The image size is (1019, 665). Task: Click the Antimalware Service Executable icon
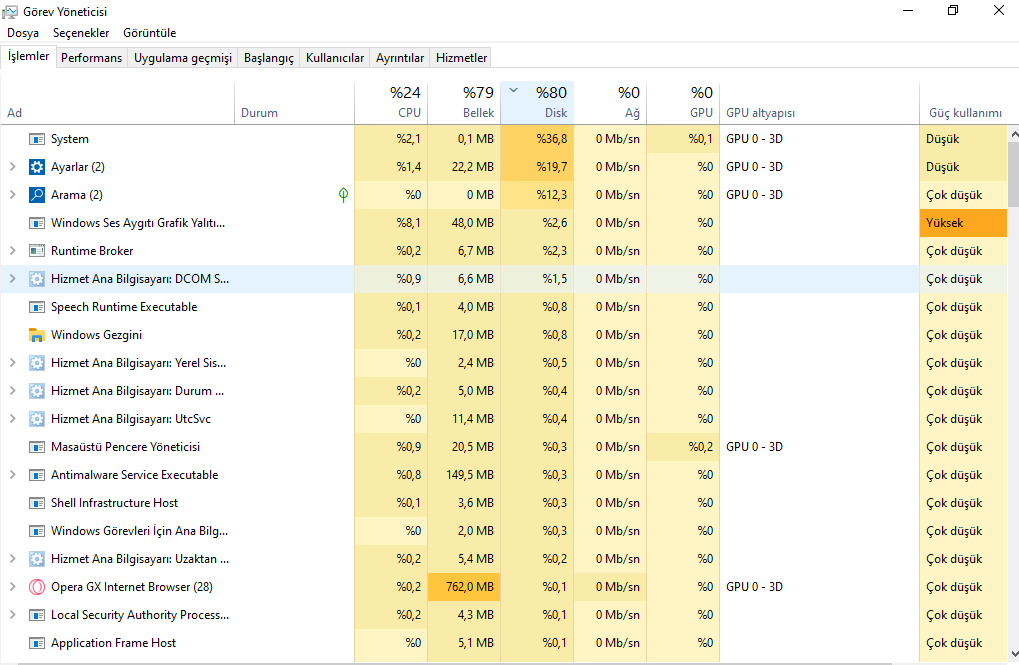click(37, 475)
